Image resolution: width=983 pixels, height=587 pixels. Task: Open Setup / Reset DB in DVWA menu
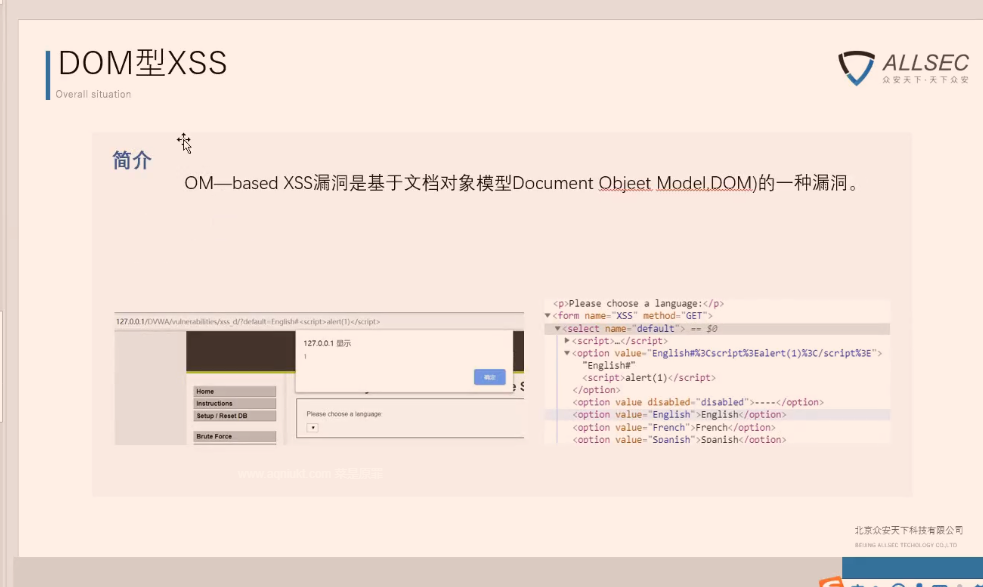point(234,416)
